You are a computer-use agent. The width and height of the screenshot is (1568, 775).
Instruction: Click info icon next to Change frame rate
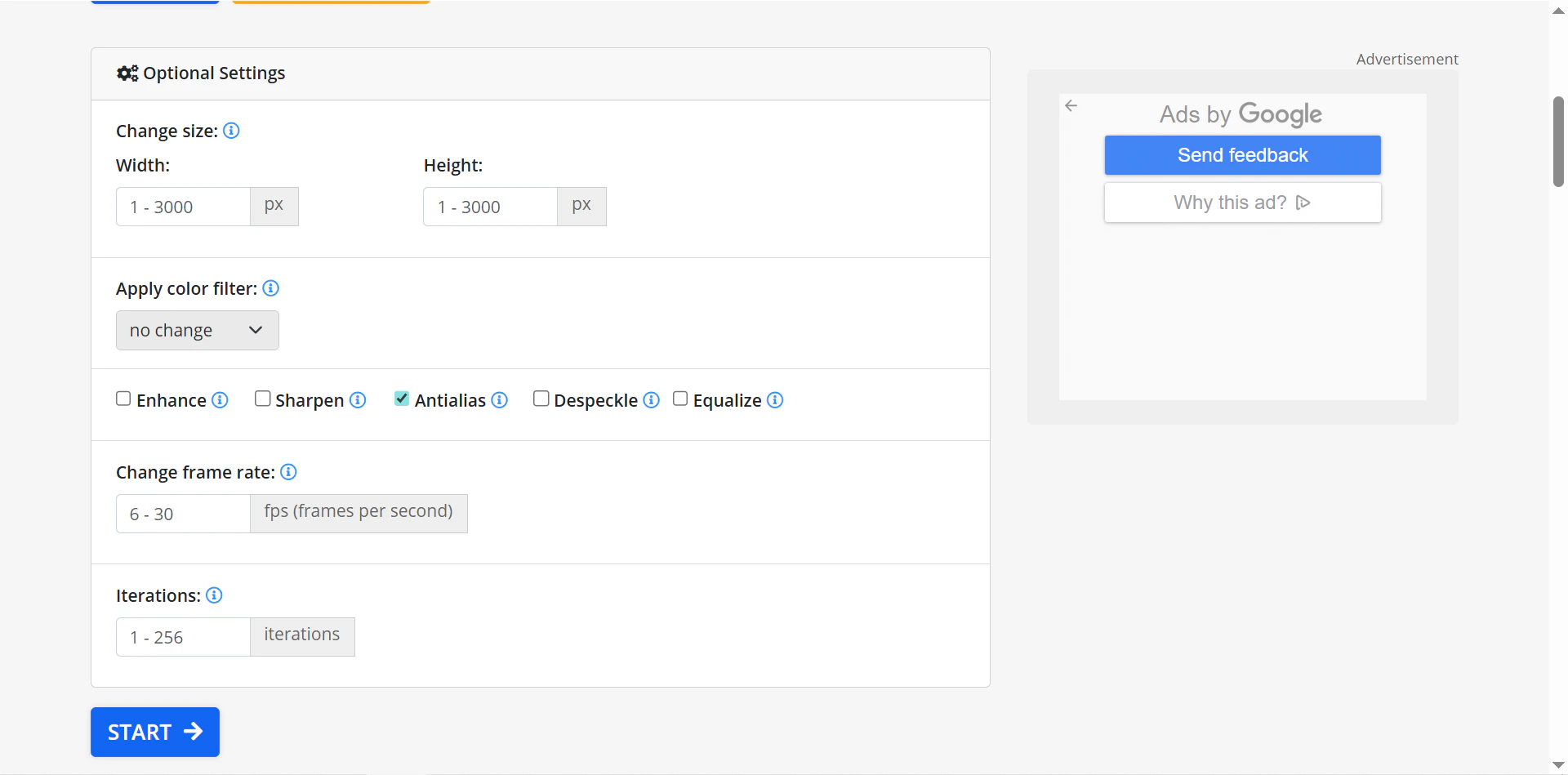288,472
